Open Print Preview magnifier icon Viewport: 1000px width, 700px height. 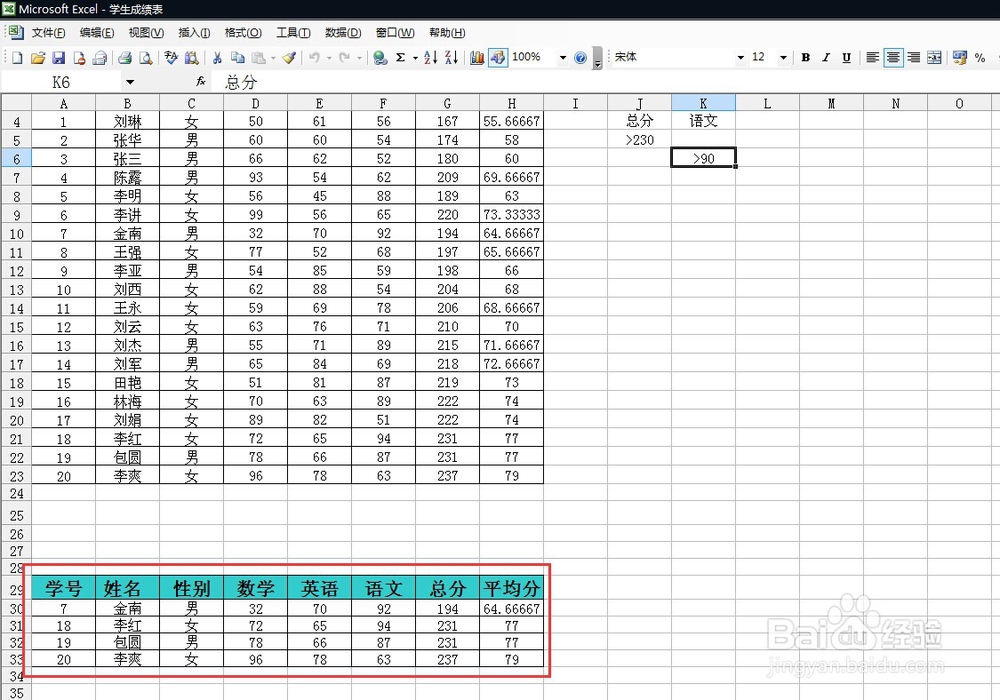[145, 58]
